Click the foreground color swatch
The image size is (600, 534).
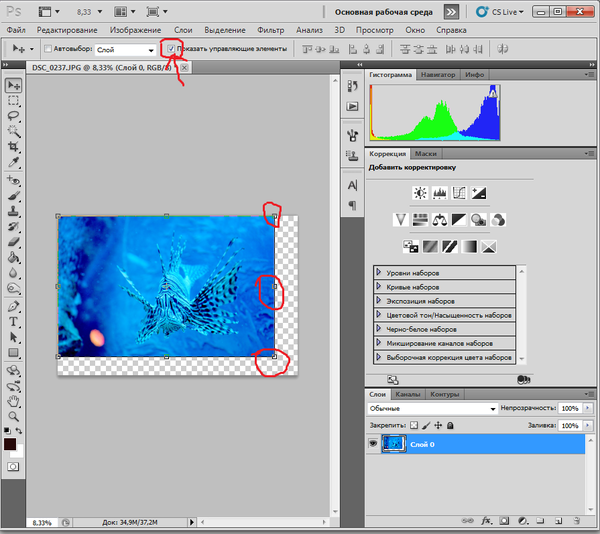pyautogui.click(x=10, y=443)
